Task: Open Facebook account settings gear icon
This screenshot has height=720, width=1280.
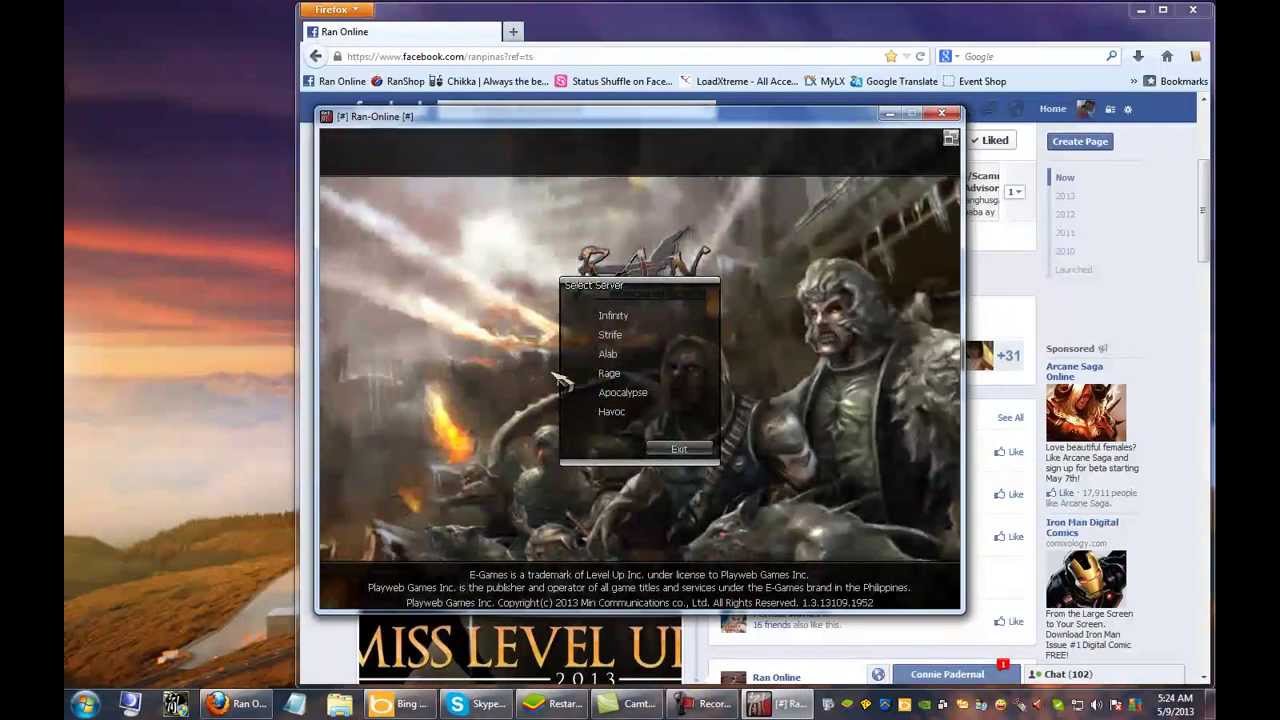Action: point(1128,109)
